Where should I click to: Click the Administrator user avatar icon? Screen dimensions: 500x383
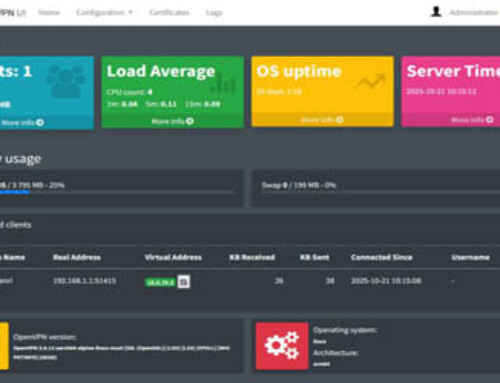[x=436, y=12]
